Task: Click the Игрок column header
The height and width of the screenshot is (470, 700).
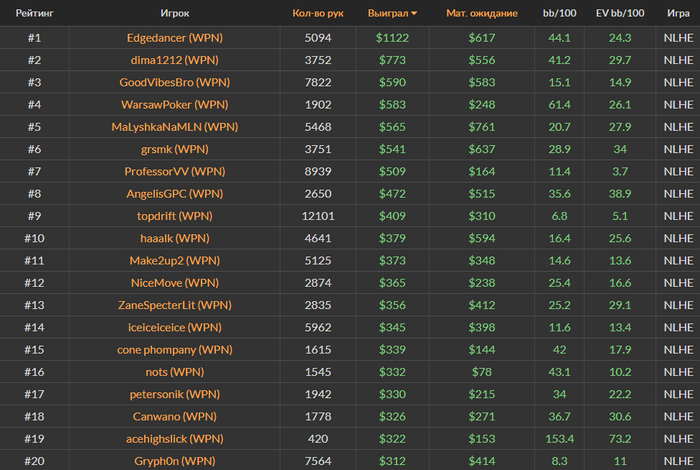Action: (x=175, y=13)
